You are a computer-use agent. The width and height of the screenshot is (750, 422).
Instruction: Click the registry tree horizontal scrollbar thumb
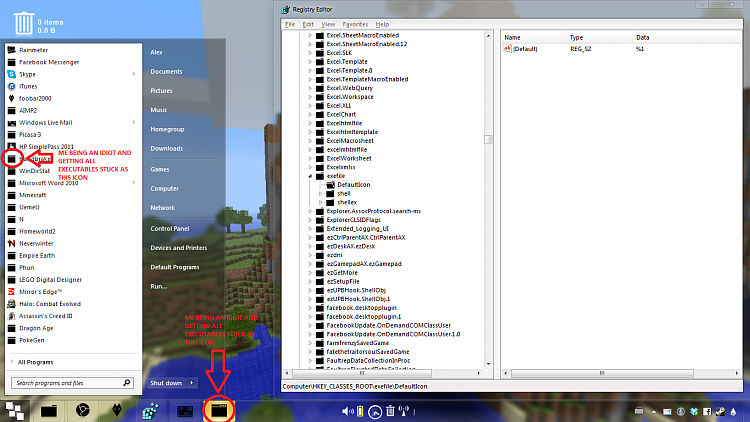click(x=362, y=373)
